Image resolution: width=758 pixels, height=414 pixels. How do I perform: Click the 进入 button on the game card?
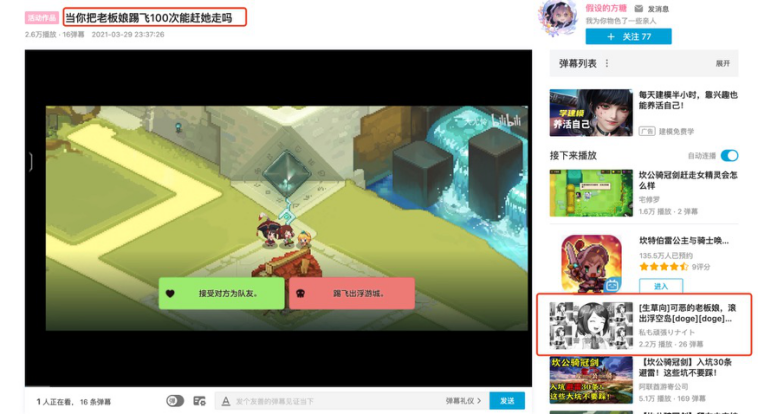pyautogui.click(x=661, y=286)
